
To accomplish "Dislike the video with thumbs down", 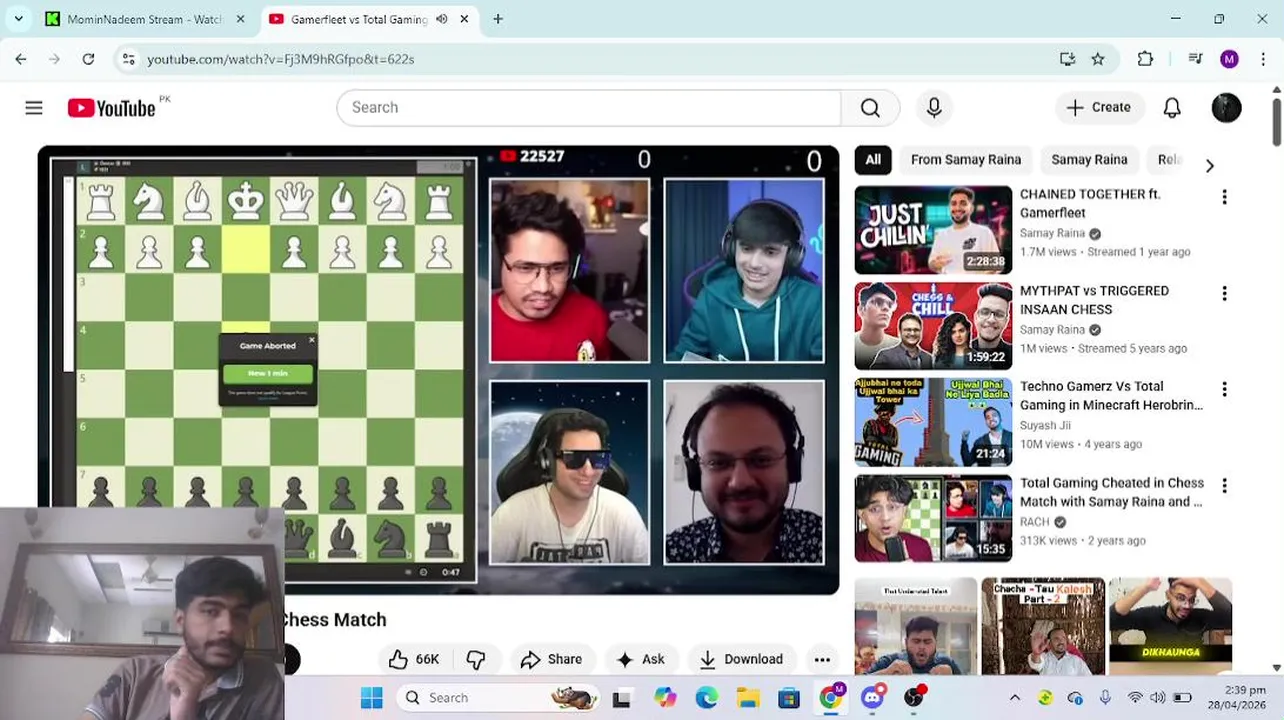I will tap(476, 659).
